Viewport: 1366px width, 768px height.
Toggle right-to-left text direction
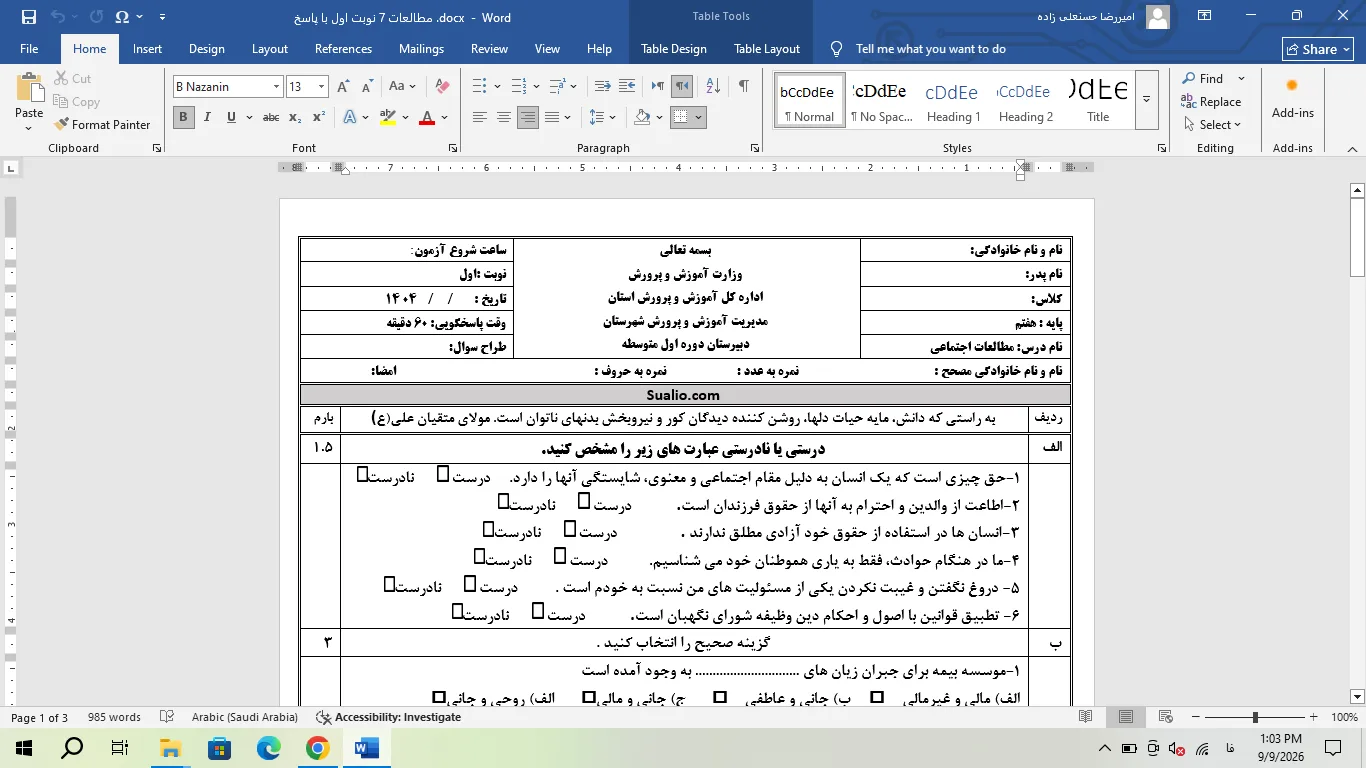click(x=682, y=87)
